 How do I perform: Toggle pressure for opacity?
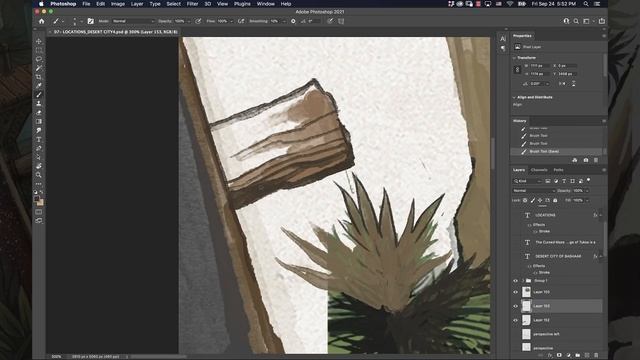[198, 21]
